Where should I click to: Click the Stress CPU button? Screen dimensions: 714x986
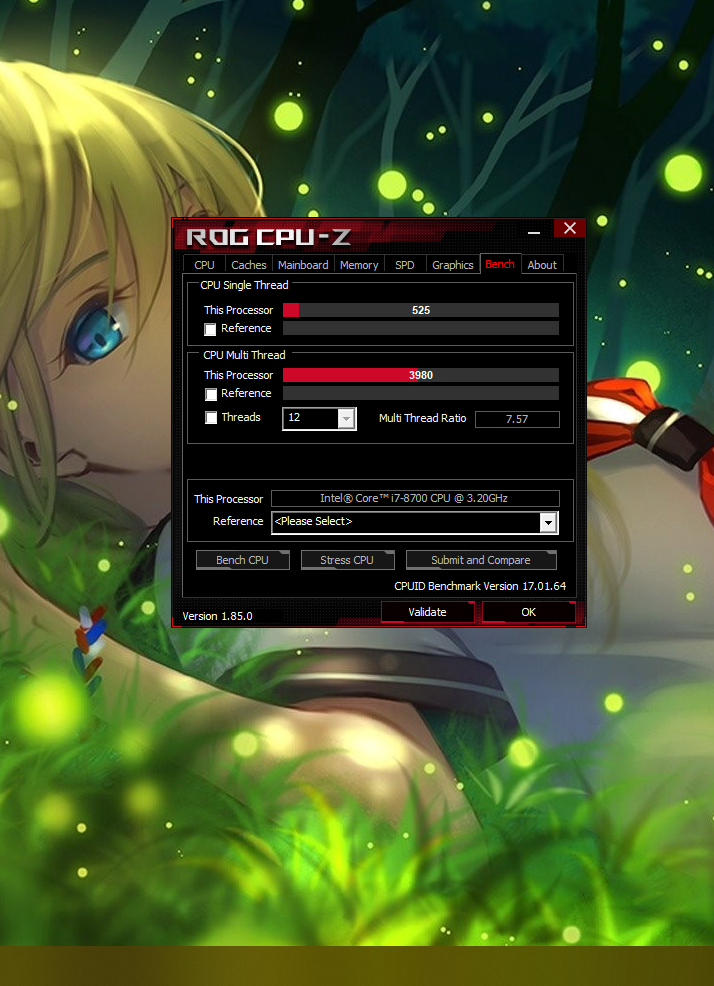(x=347, y=560)
